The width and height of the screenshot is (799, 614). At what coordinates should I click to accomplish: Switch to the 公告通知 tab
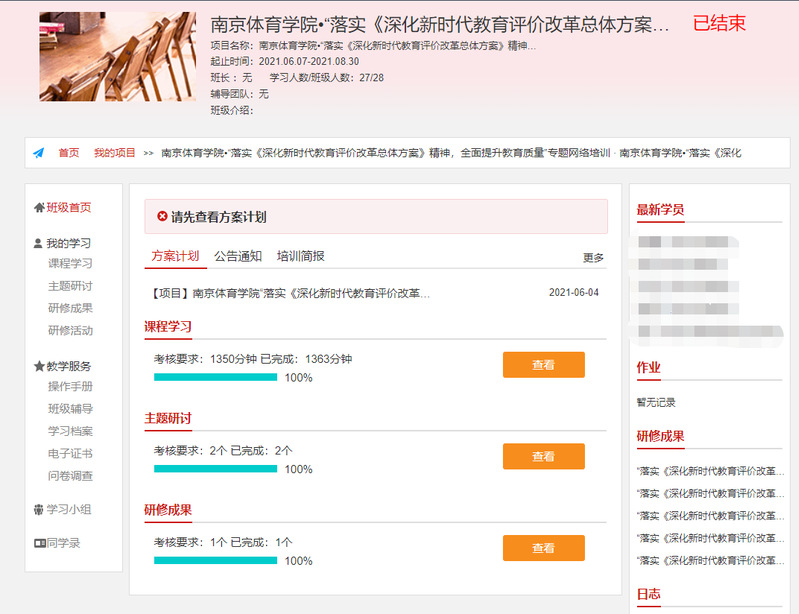pyautogui.click(x=238, y=256)
